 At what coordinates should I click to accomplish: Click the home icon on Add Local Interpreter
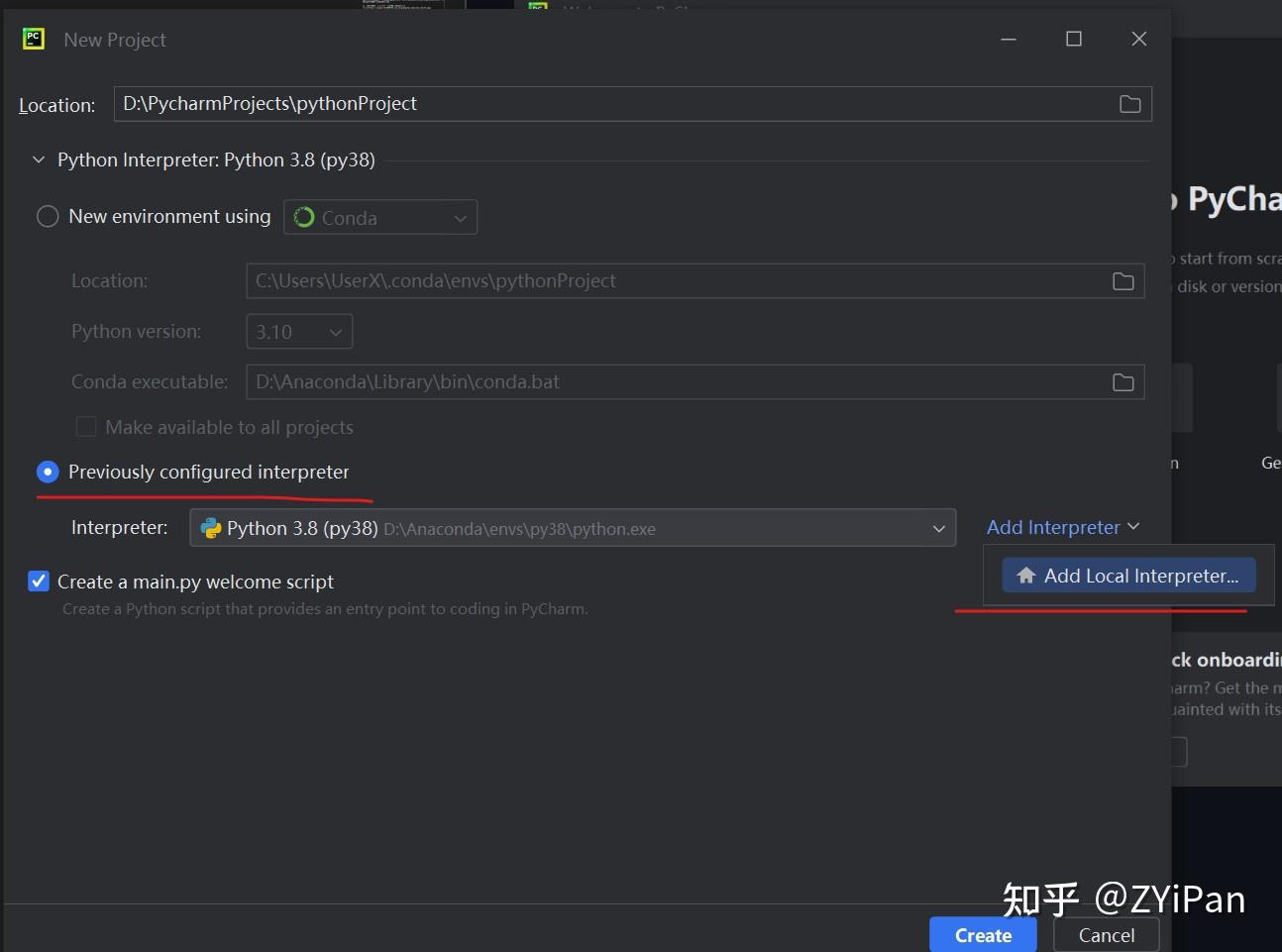click(1025, 575)
